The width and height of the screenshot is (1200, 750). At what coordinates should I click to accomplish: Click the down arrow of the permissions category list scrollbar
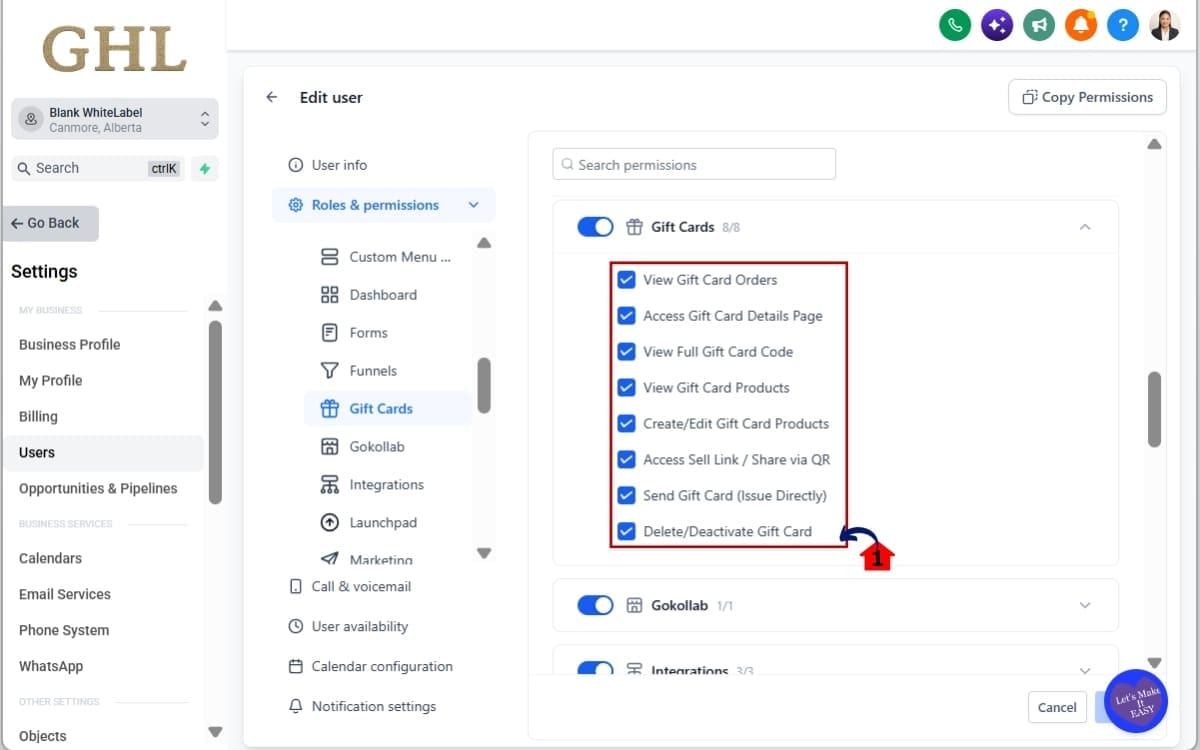[484, 553]
